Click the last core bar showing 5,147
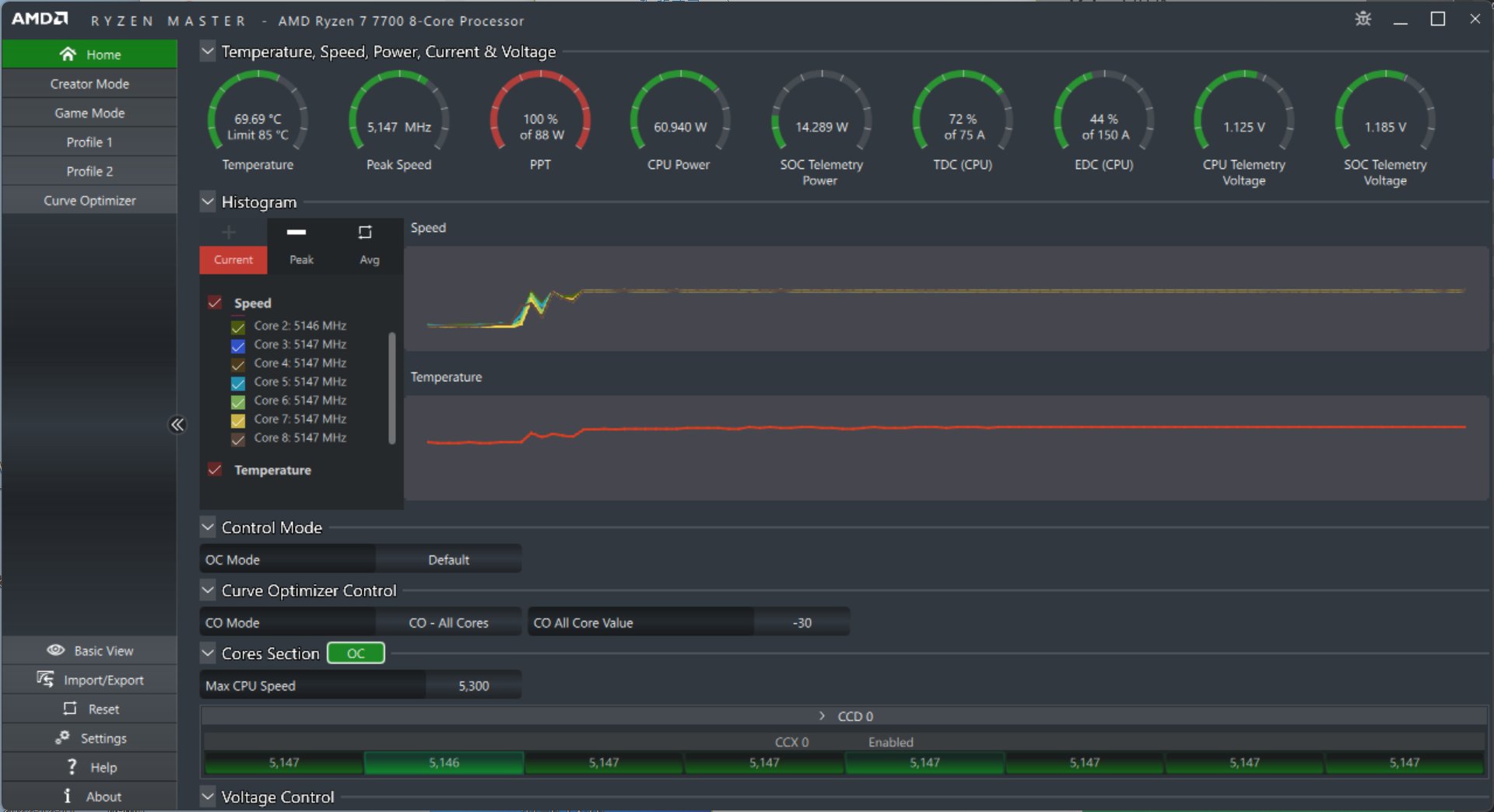Viewport: 1494px width, 812px height. [1405, 763]
